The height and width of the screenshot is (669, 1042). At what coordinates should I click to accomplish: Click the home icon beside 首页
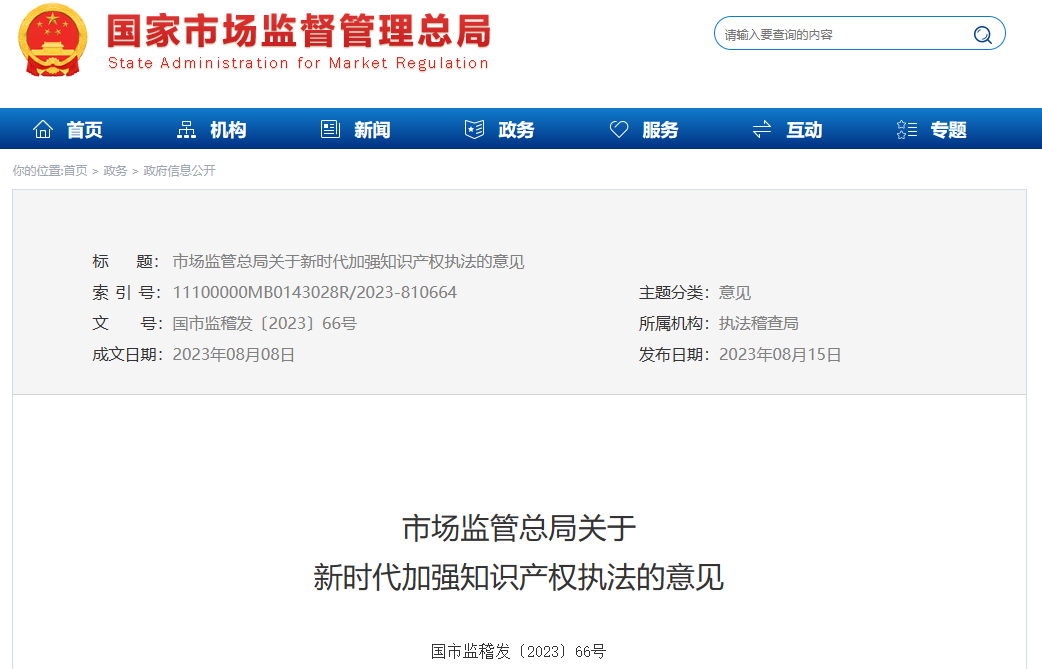43,130
